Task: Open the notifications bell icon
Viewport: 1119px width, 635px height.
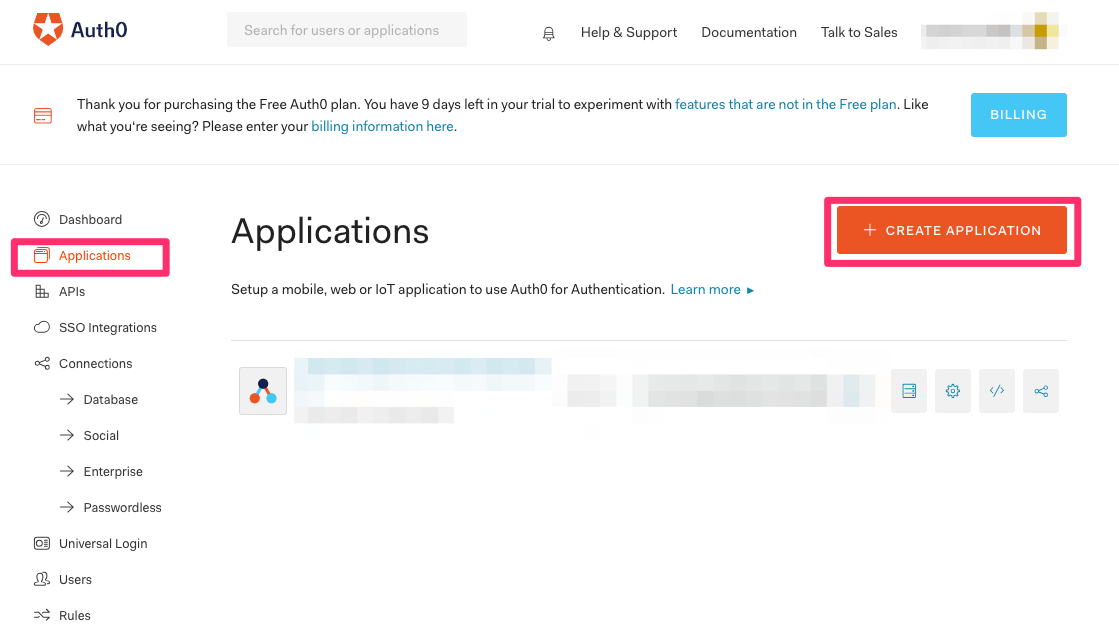Action: pyautogui.click(x=548, y=32)
